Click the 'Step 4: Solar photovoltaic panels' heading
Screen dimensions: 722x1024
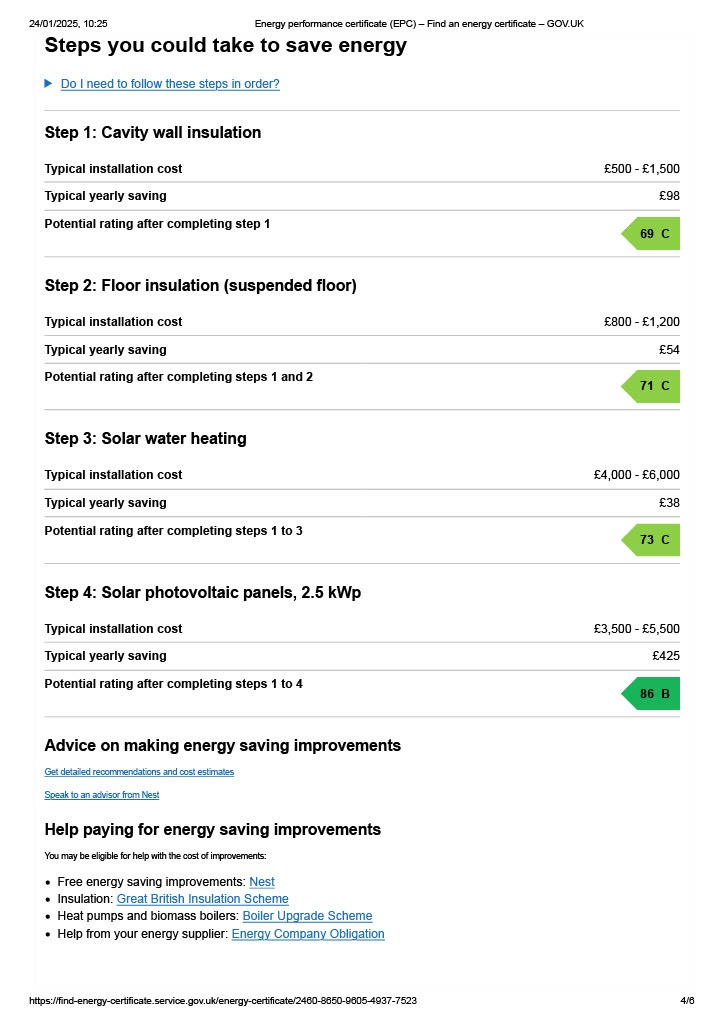click(x=203, y=593)
